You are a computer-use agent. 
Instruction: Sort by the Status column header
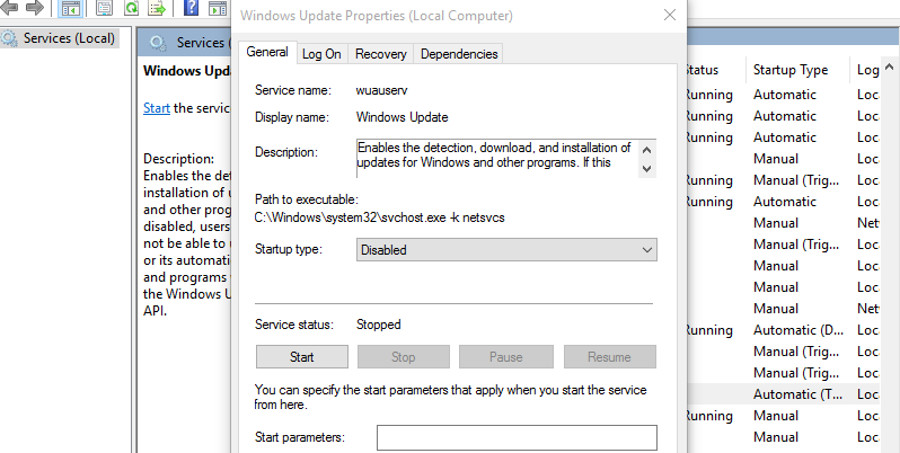tap(701, 70)
